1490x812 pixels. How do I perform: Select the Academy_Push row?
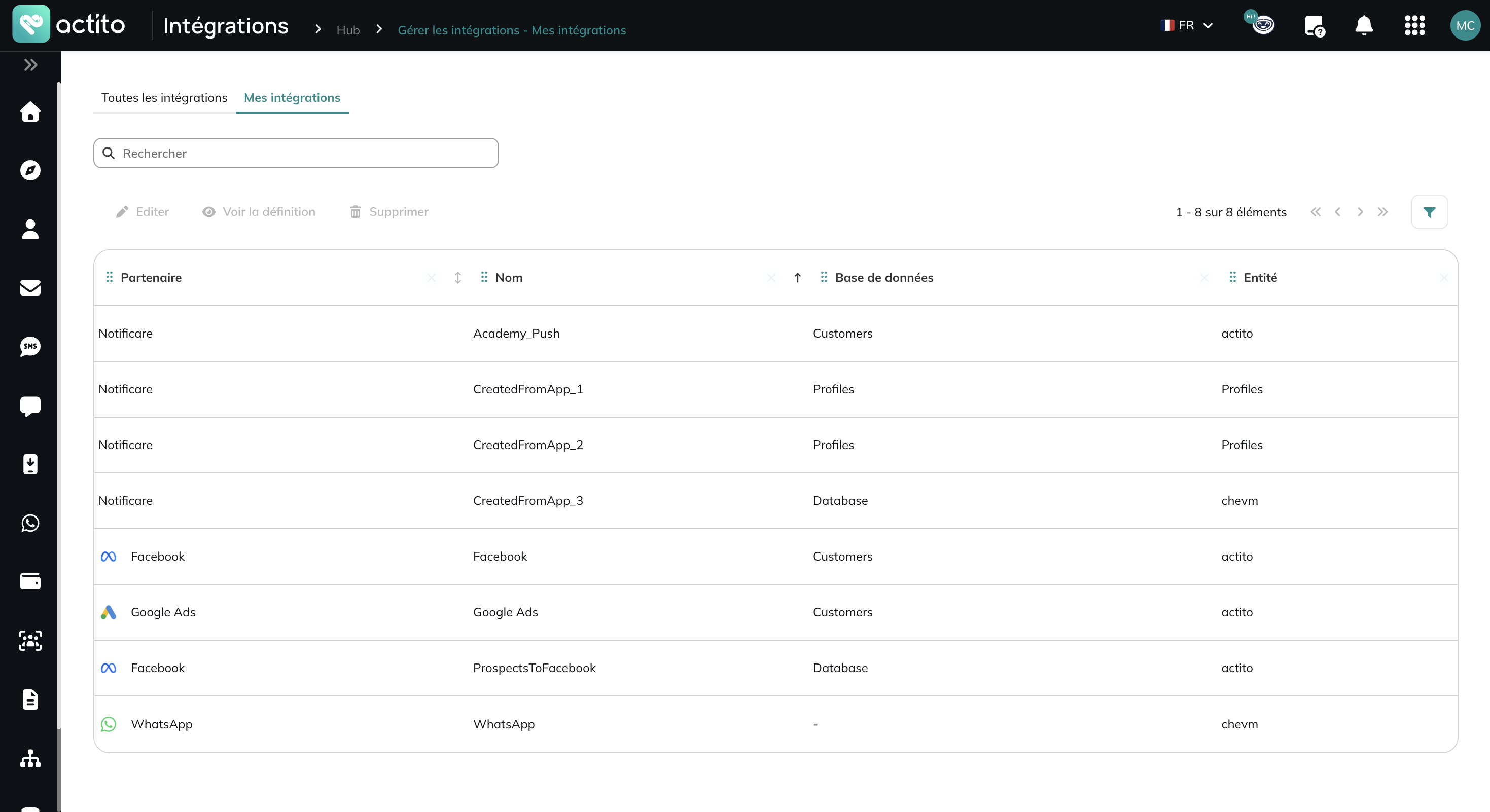click(x=775, y=334)
